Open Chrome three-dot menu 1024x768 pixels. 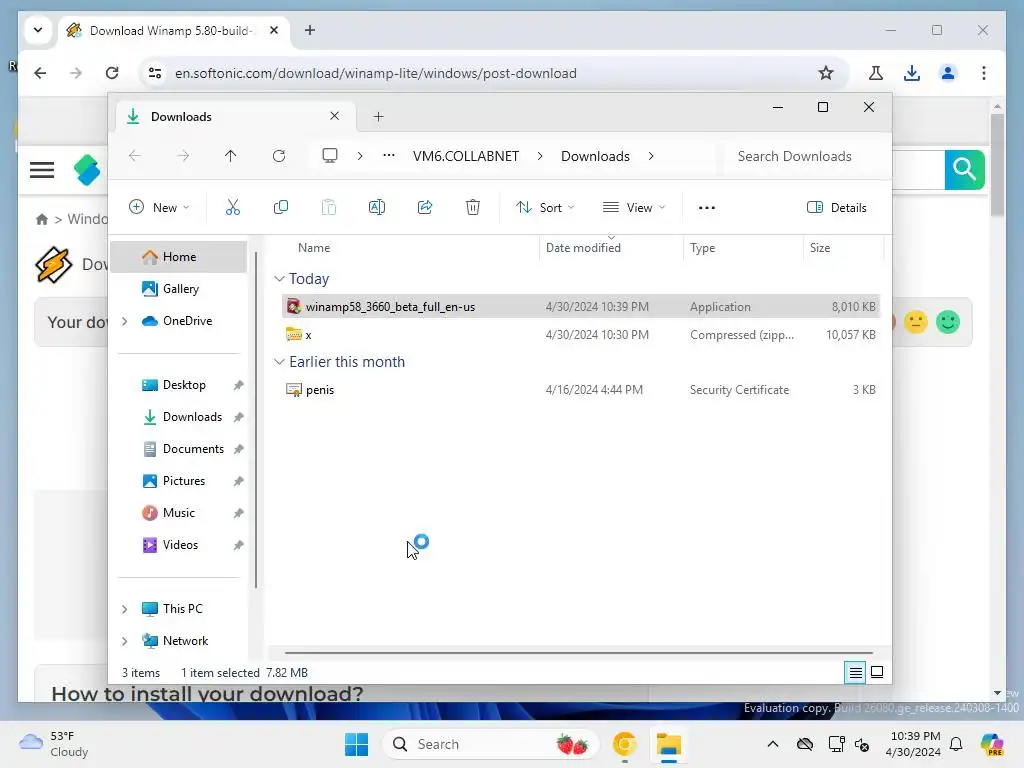coord(984,73)
